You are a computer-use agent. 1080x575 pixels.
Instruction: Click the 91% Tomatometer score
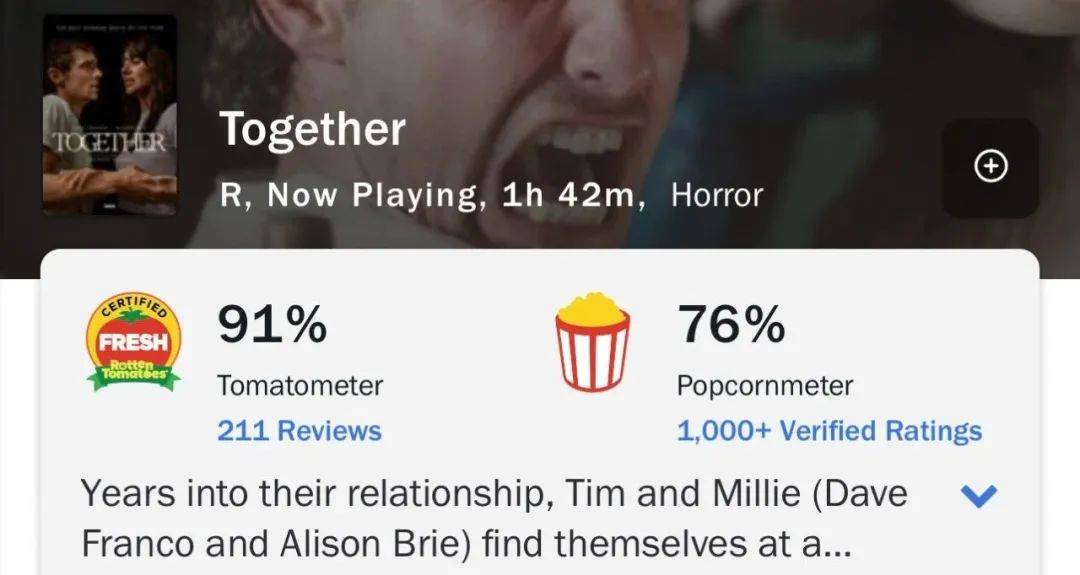pyautogui.click(x=272, y=324)
